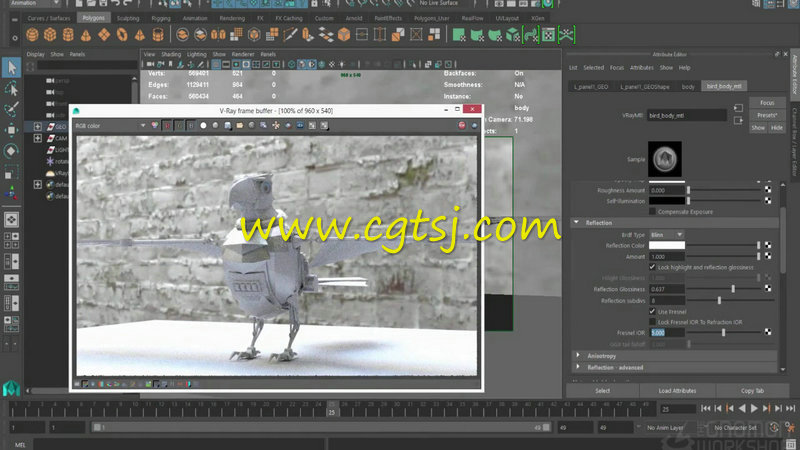The height and width of the screenshot is (450, 800).
Task: Click the orange Bevel cube shelf icon
Action: pos(344,35)
